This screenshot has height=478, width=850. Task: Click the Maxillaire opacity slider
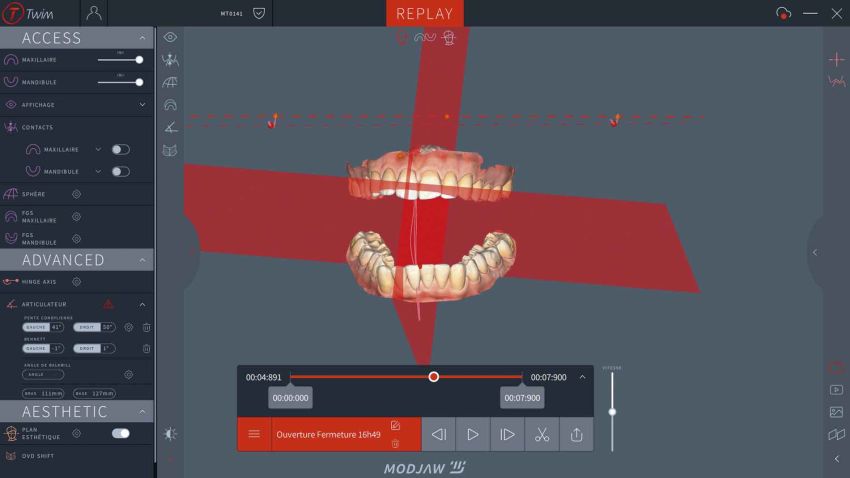119,60
